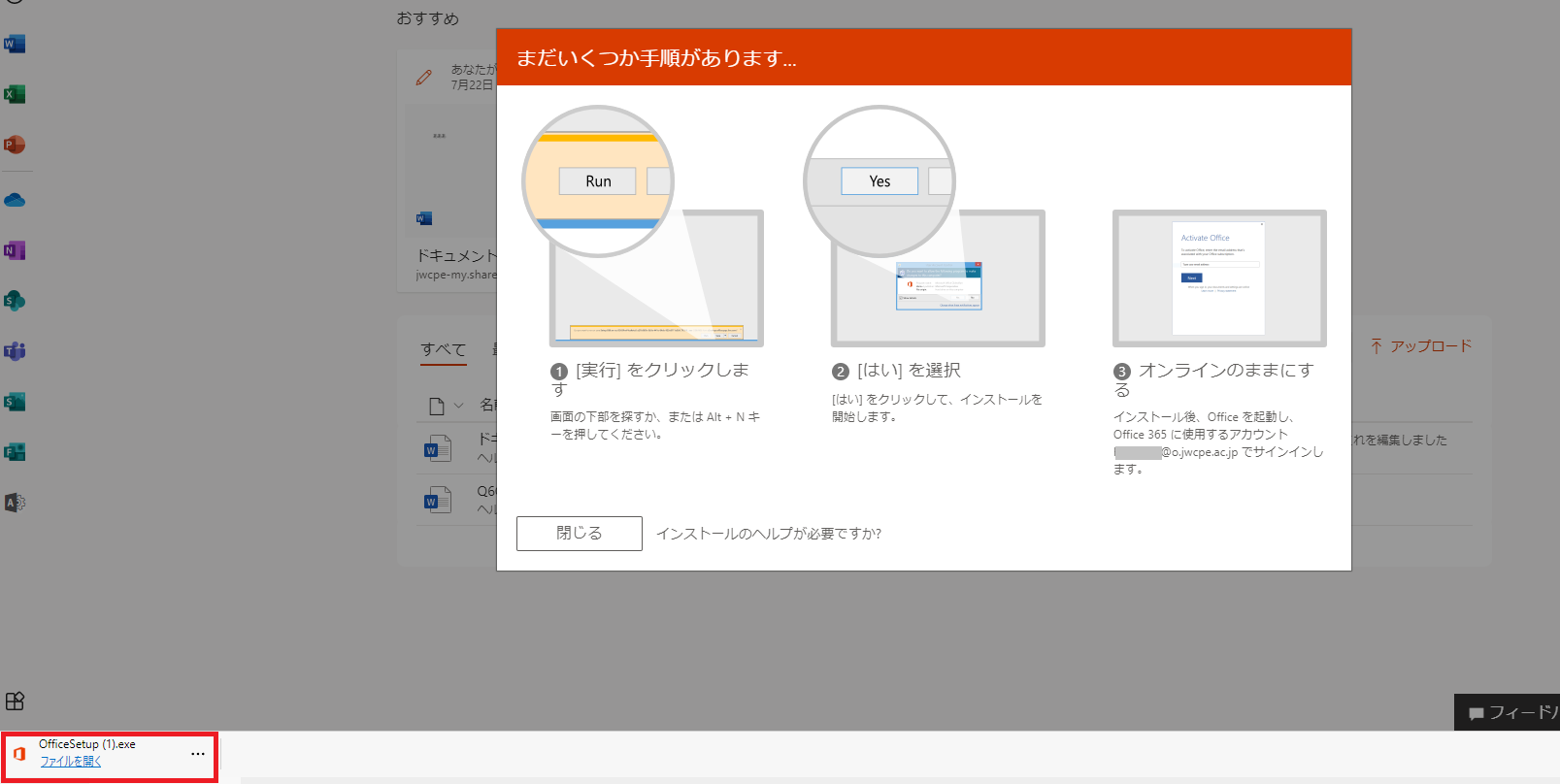Open more options for OfficeSetup download
The image size is (1560, 784).
coord(198,754)
